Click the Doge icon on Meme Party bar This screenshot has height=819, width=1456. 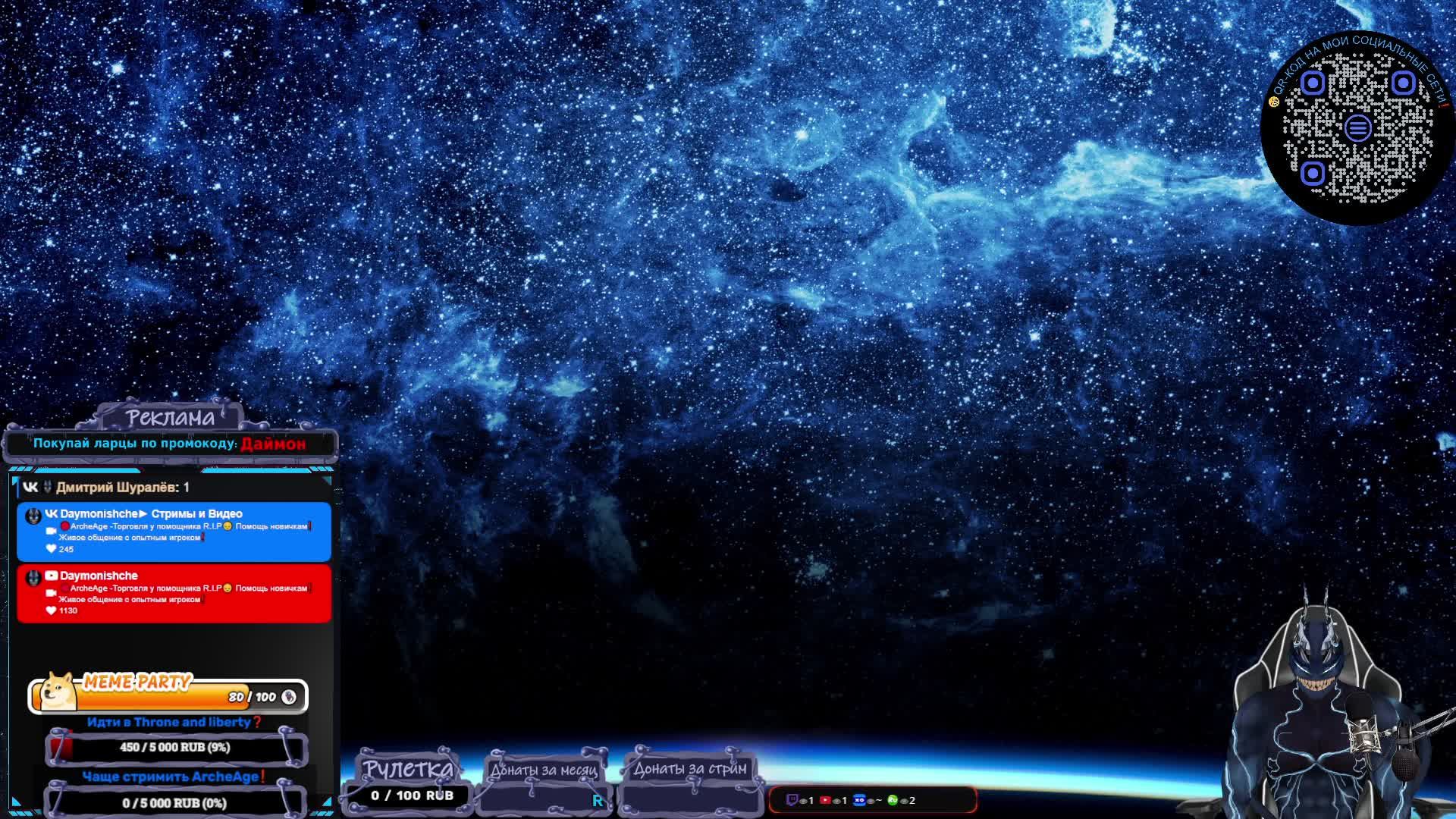pos(58,691)
